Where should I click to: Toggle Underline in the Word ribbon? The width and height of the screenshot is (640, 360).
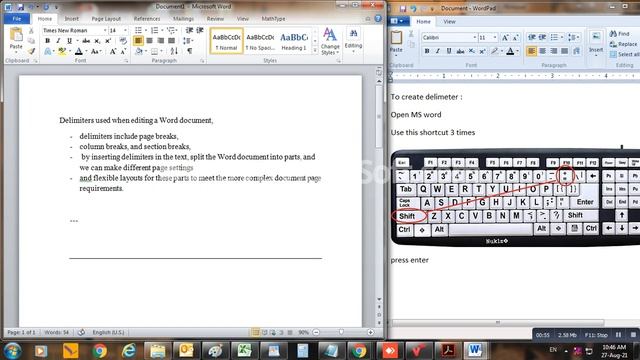tap(69, 41)
